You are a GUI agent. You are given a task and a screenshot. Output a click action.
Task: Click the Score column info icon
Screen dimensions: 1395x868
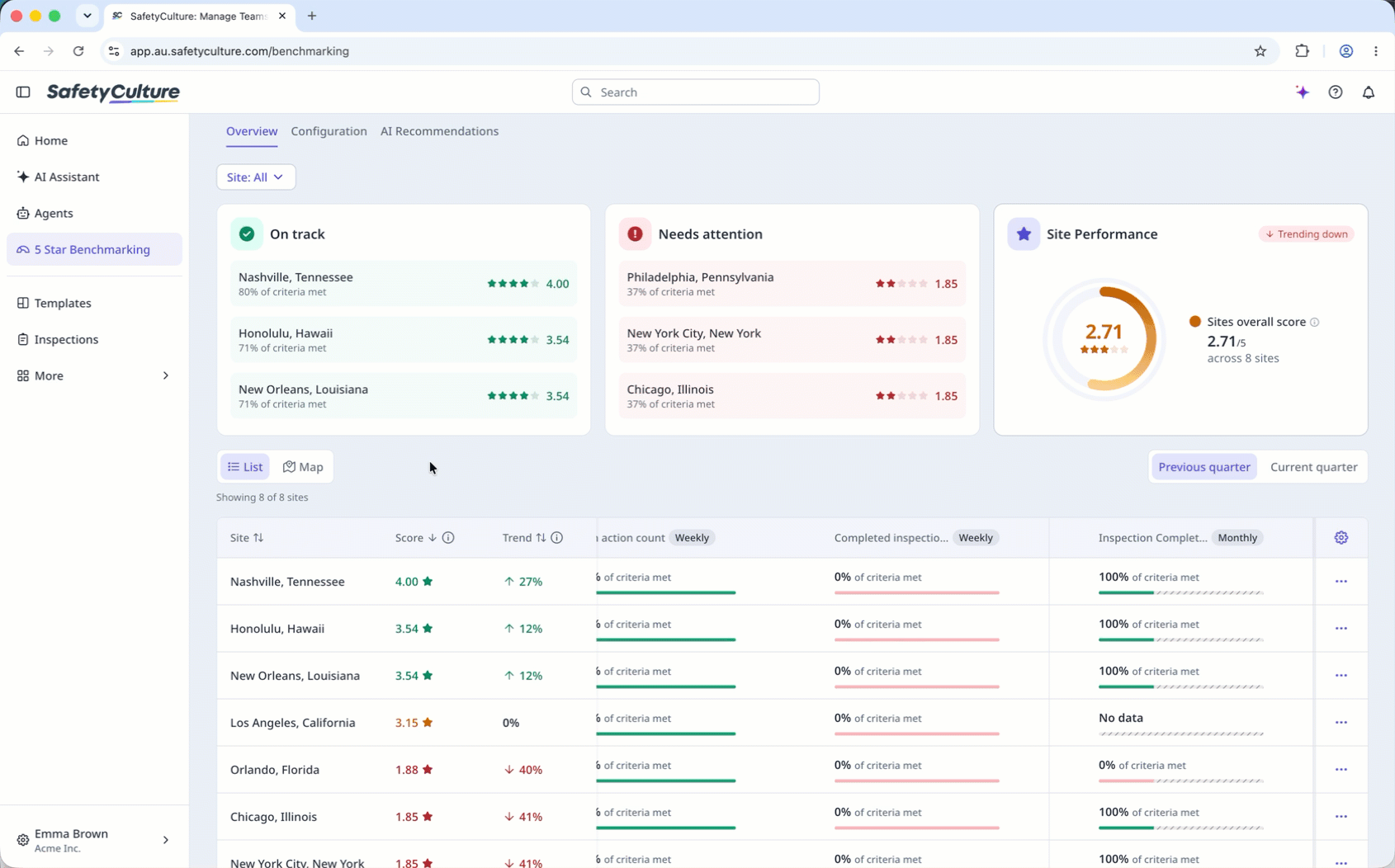[x=448, y=537]
